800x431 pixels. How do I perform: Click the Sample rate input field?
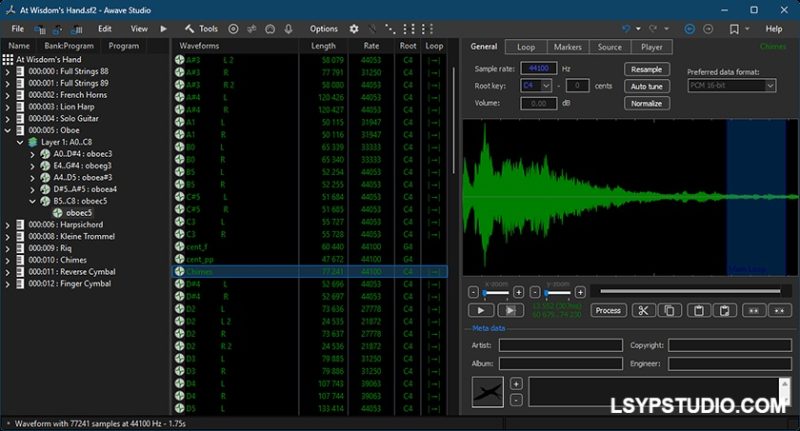[x=538, y=69]
